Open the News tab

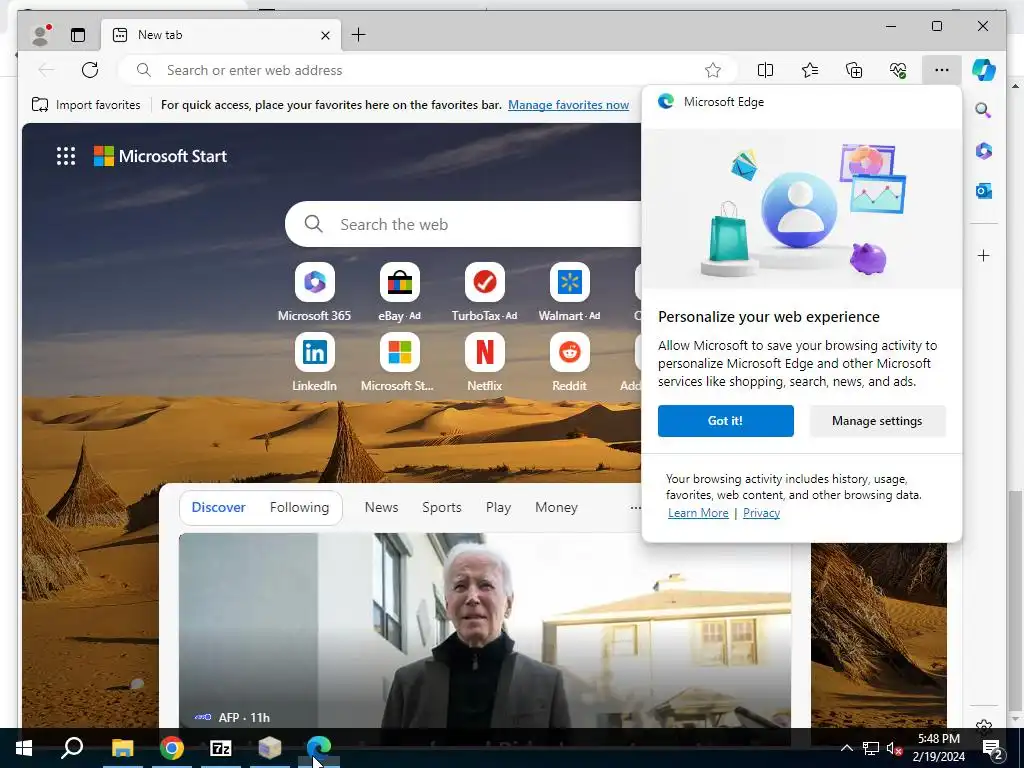click(381, 507)
